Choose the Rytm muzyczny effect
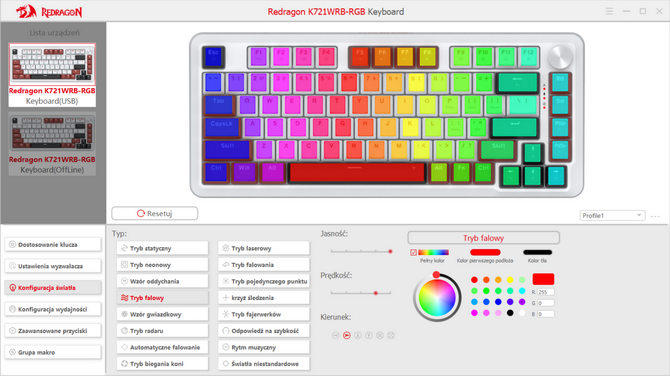 point(264,347)
